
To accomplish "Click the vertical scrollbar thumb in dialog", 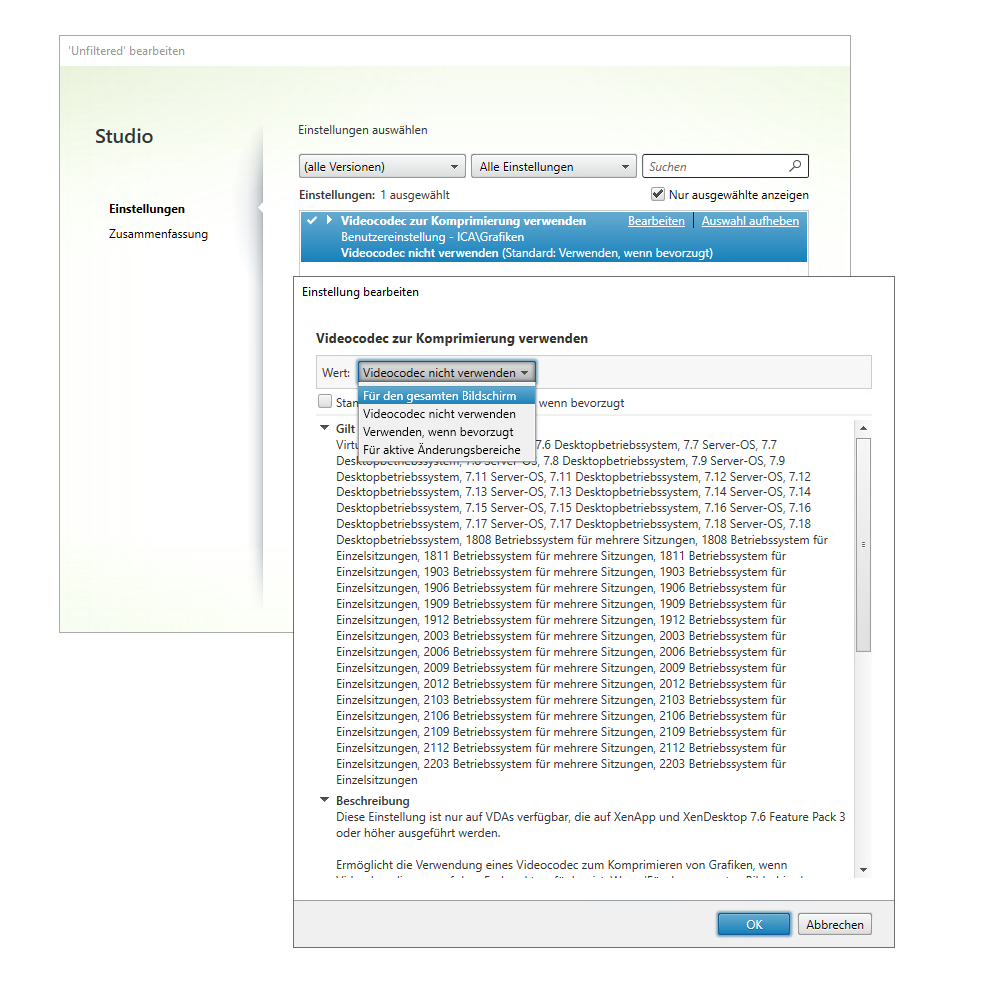I will click(x=863, y=545).
